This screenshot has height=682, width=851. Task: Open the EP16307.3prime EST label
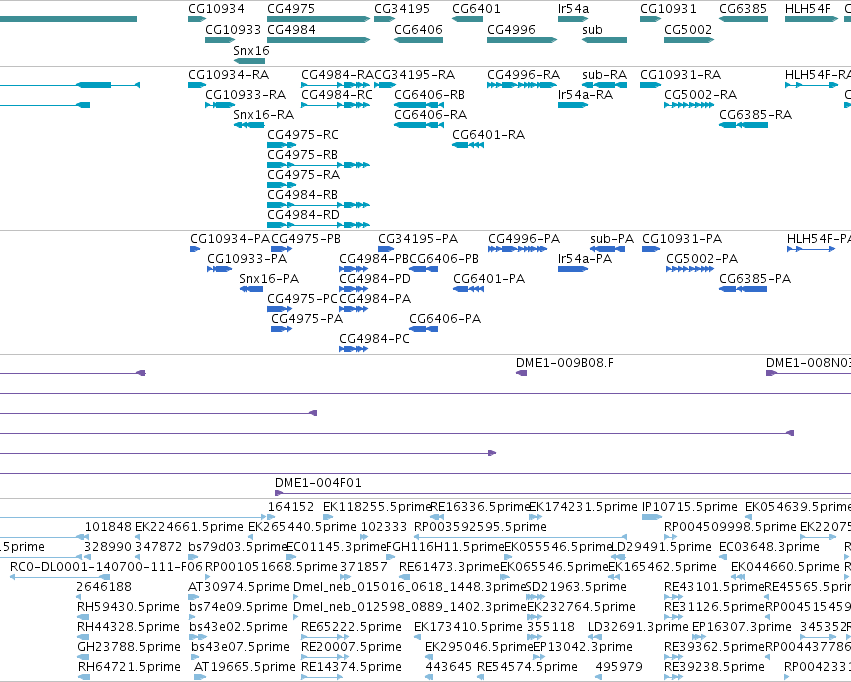click(741, 627)
